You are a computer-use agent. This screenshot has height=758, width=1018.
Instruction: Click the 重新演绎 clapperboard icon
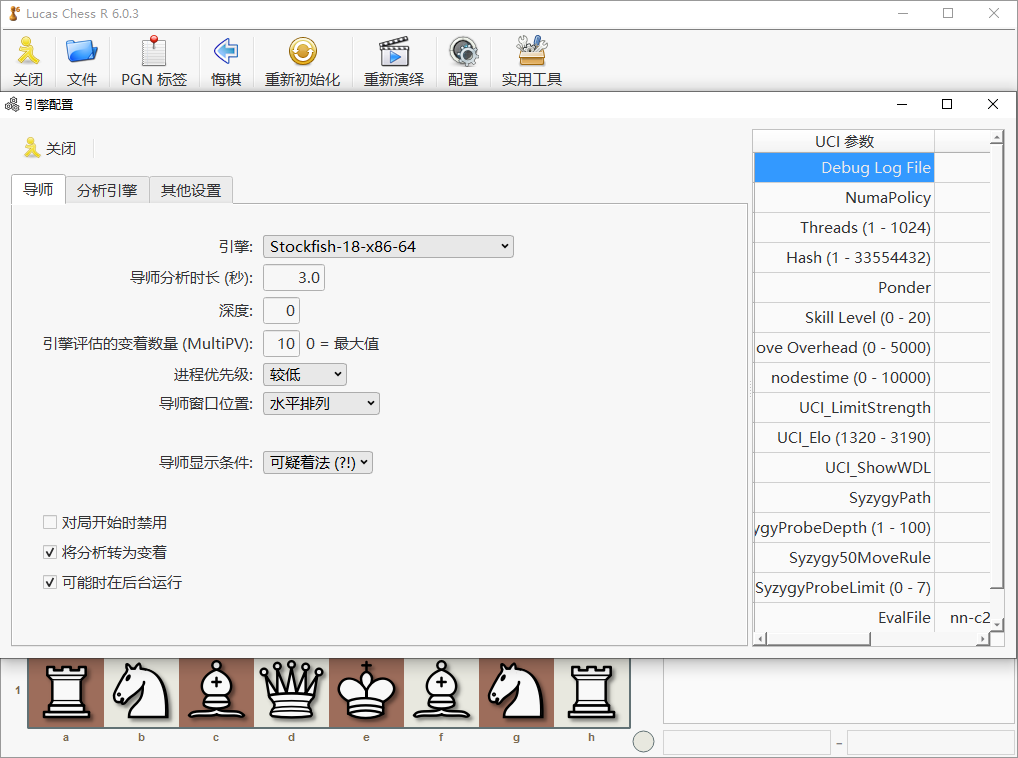(394, 52)
